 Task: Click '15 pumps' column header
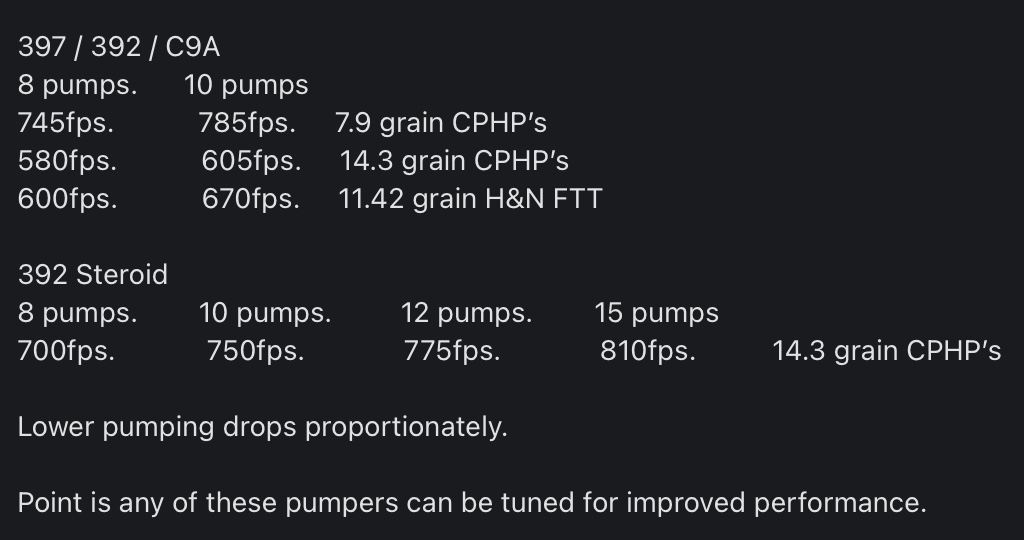(656, 313)
